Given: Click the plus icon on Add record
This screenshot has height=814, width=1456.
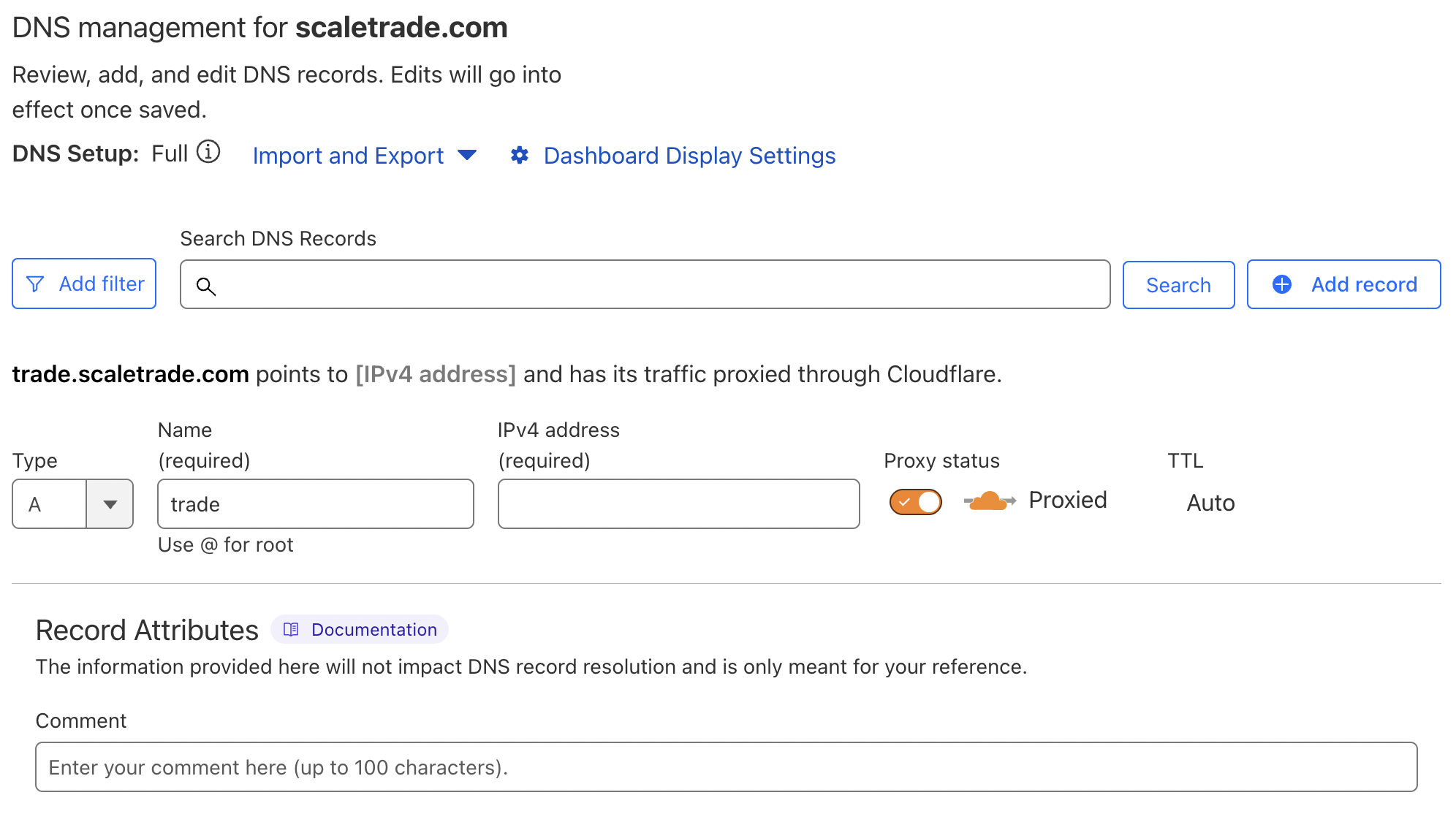Looking at the screenshot, I should point(1281,284).
